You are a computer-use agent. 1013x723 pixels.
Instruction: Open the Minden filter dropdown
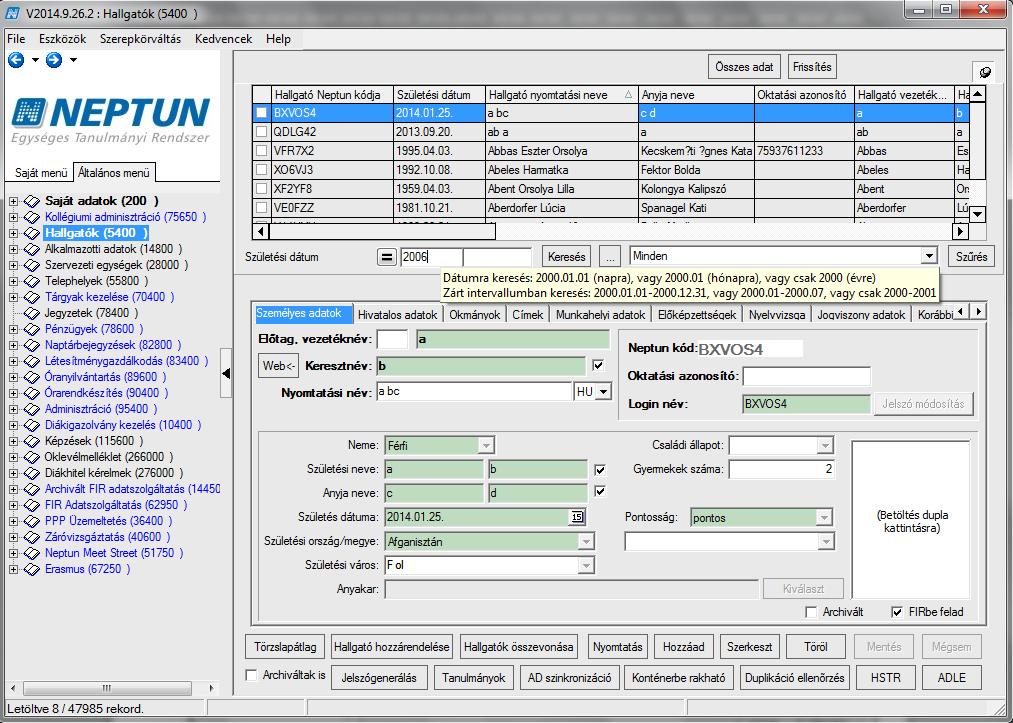click(929, 256)
